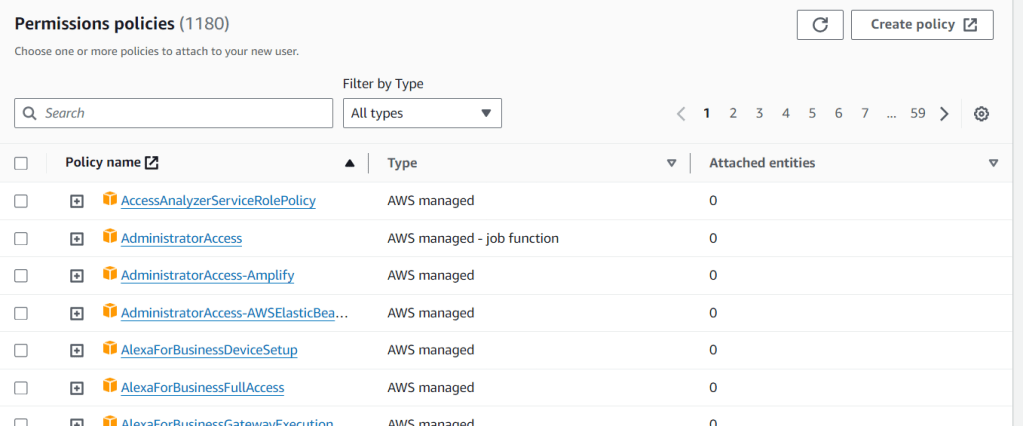Screen dimensions: 1023x426
Task: Expand the AlexaForBusinessFullAccess row details
Action: tap(77, 388)
